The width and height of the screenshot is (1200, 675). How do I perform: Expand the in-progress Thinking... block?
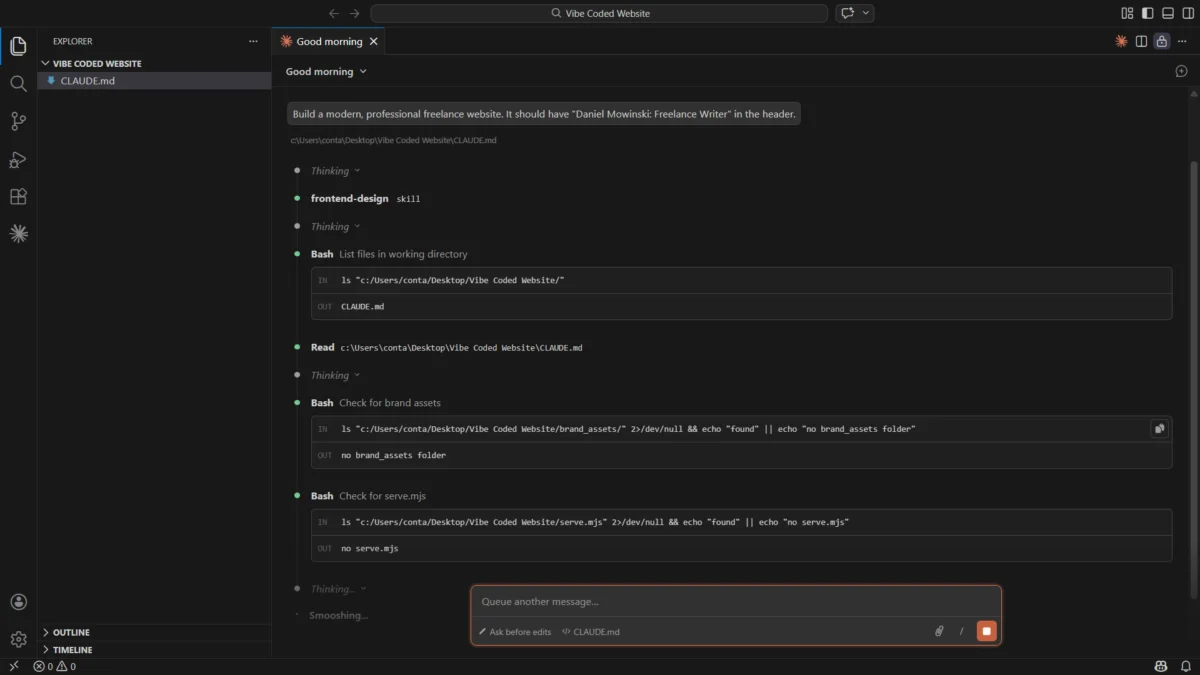click(x=338, y=589)
